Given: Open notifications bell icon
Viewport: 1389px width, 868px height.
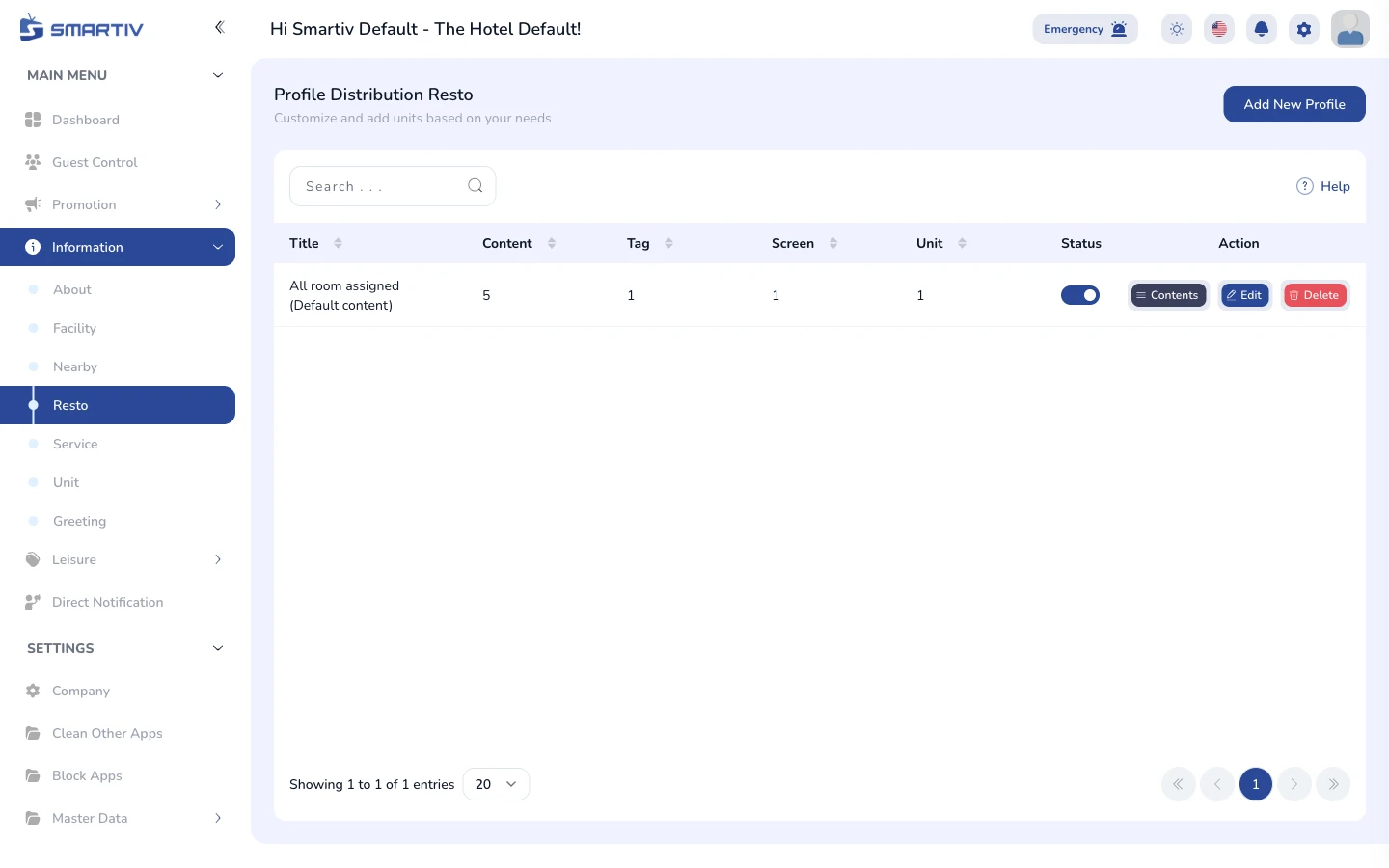Looking at the screenshot, I should pyautogui.click(x=1262, y=29).
